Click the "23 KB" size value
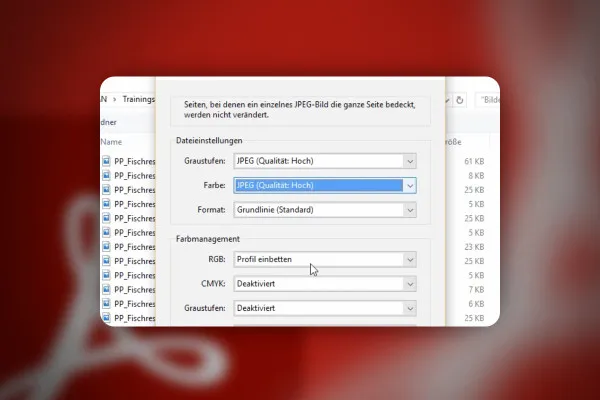 pos(474,247)
